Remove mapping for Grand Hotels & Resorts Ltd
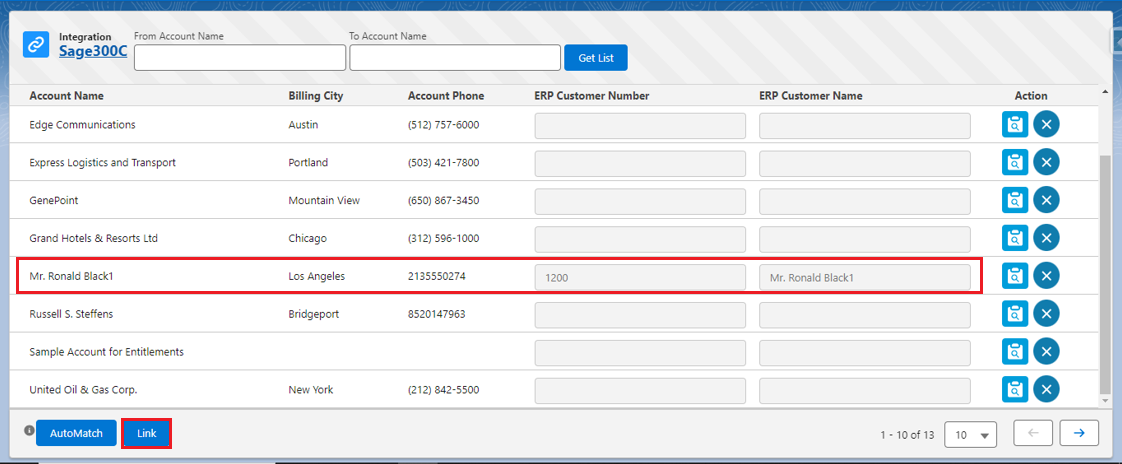This screenshot has height=464, width=1122. point(1046,238)
